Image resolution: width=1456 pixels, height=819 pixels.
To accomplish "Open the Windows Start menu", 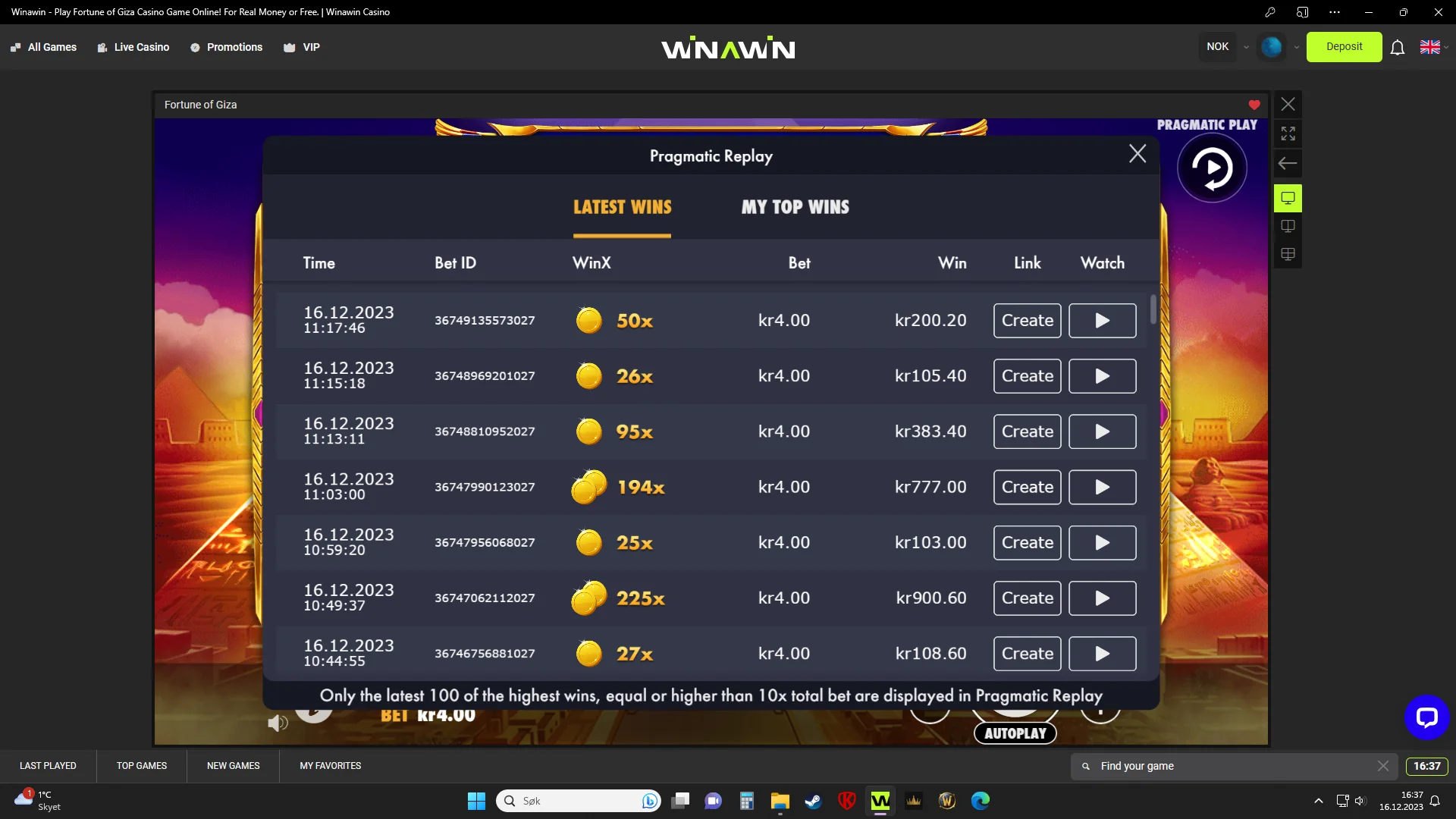I will point(476,801).
